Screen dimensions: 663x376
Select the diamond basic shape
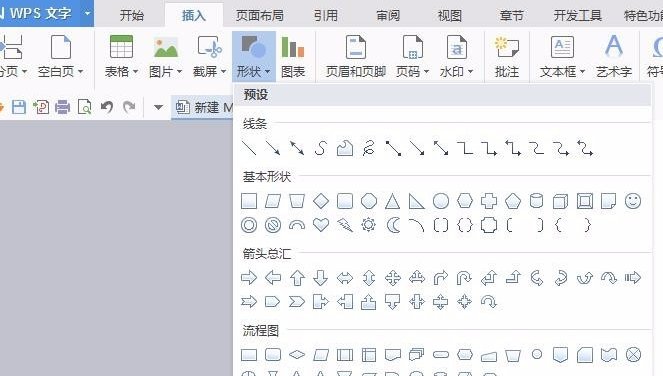pos(321,201)
